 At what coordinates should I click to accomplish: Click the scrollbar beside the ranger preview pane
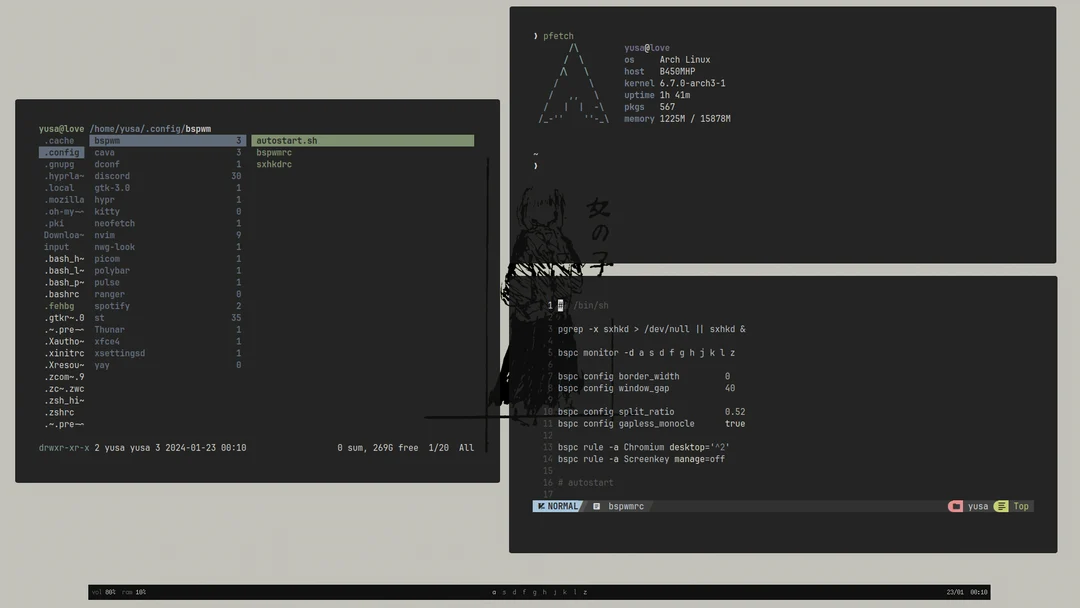click(x=487, y=290)
